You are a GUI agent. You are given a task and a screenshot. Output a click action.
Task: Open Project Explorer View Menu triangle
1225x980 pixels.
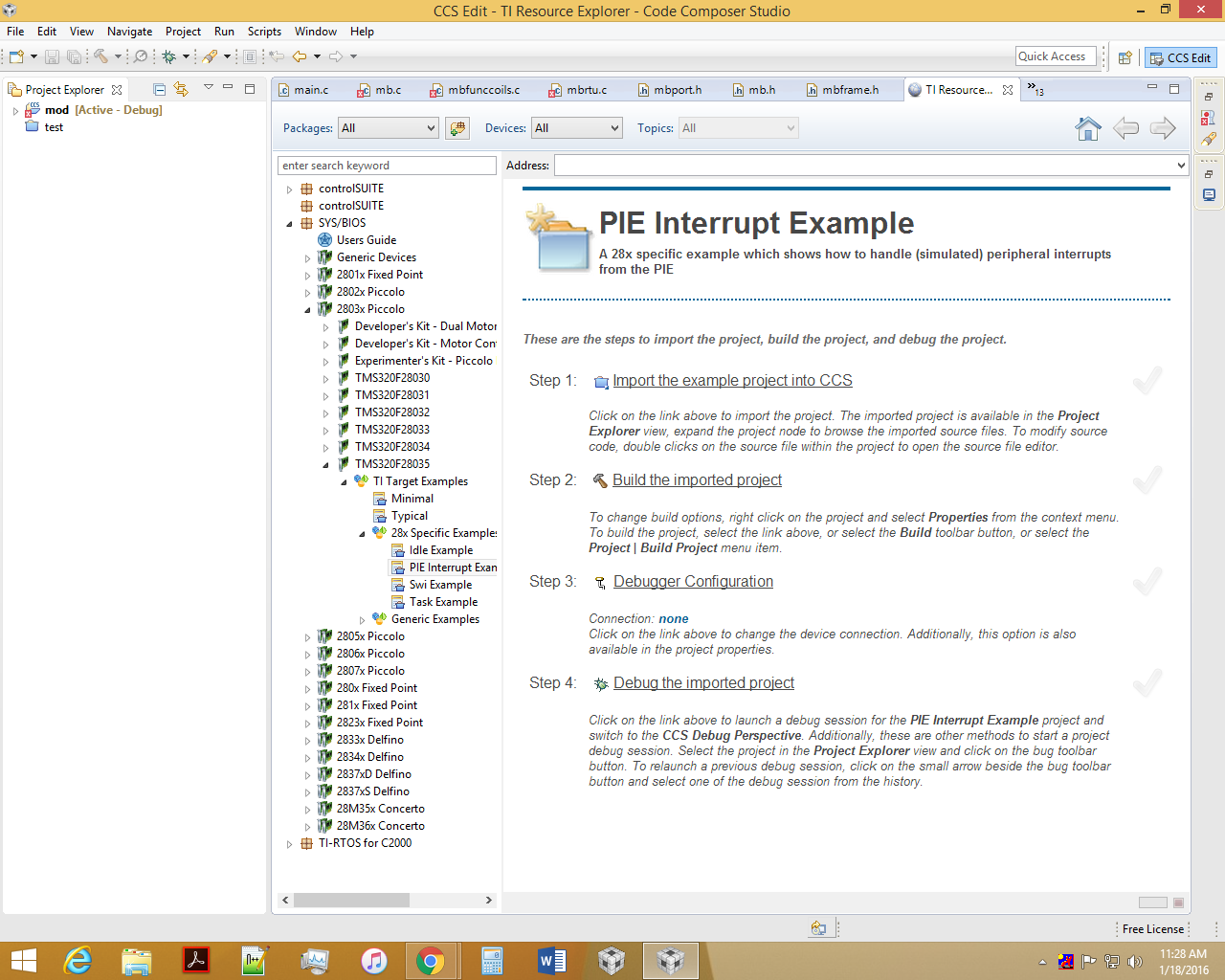pyautogui.click(x=208, y=88)
